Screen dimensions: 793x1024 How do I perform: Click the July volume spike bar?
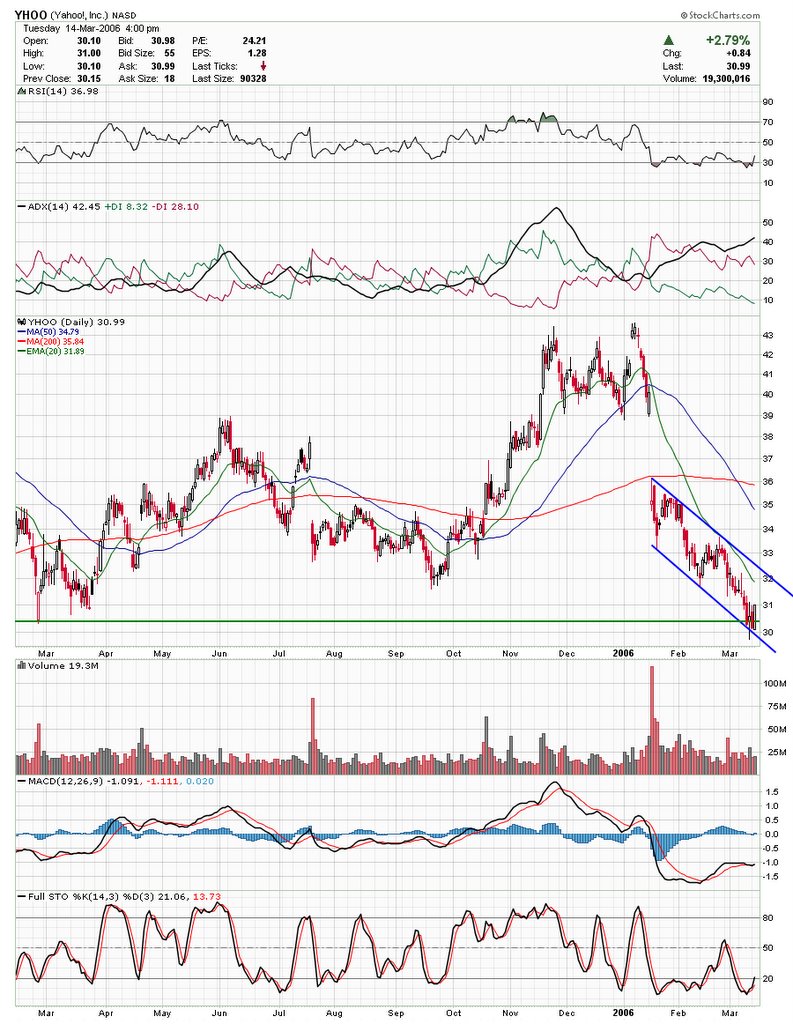tap(312, 736)
